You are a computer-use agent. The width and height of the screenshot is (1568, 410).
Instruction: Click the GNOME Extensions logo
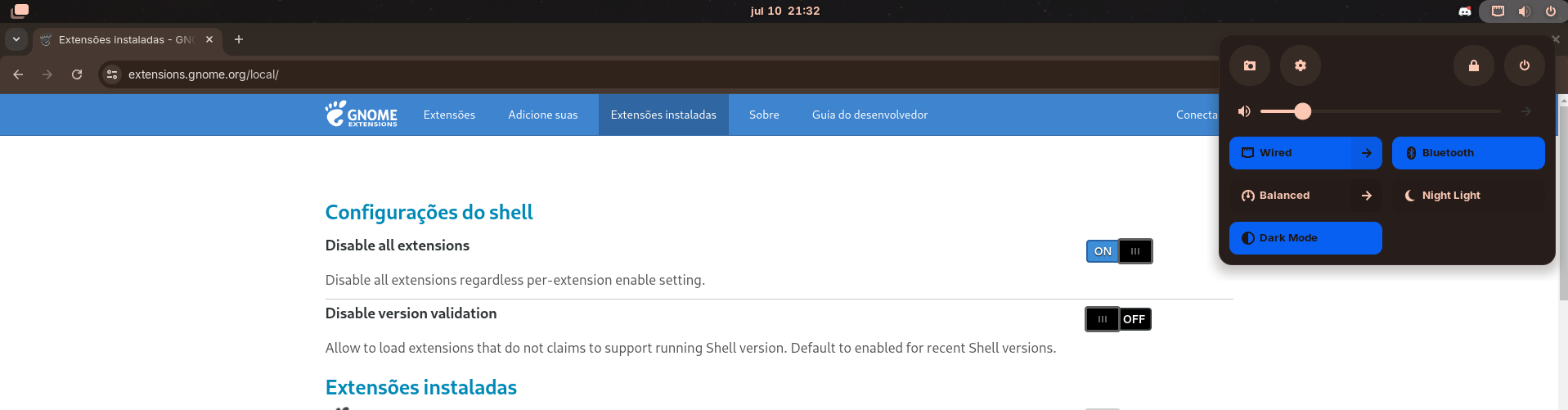(x=361, y=115)
